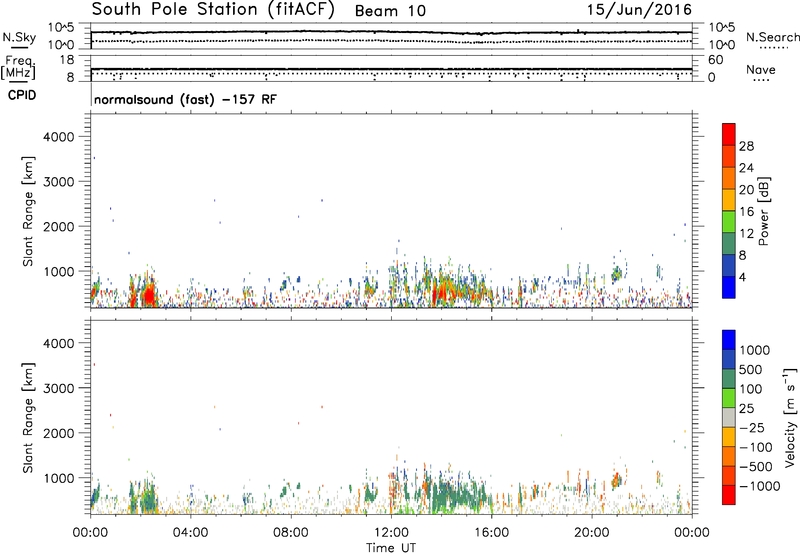Pick the red bottom segment of Velocity colorbar

[729, 495]
